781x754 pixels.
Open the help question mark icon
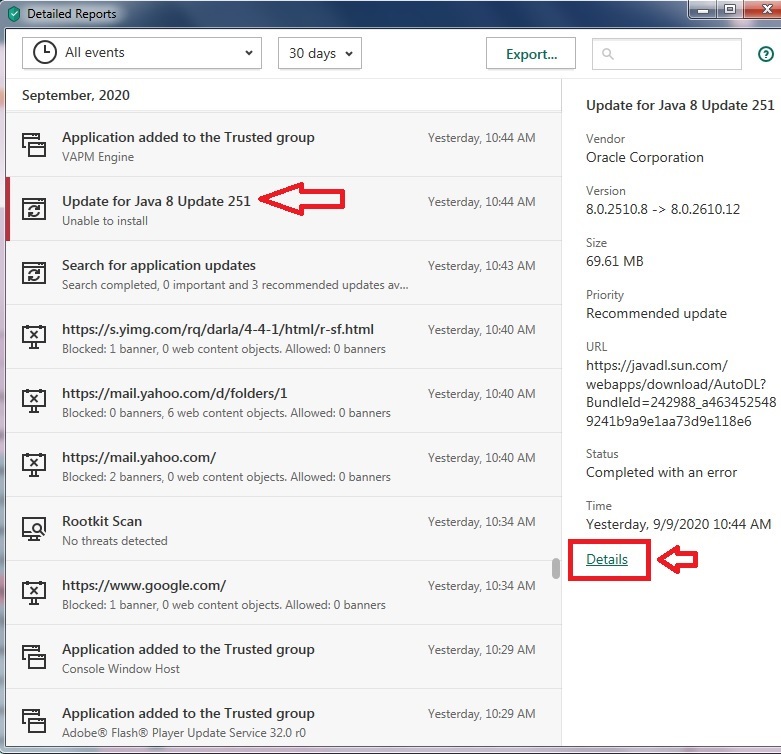coord(766,54)
